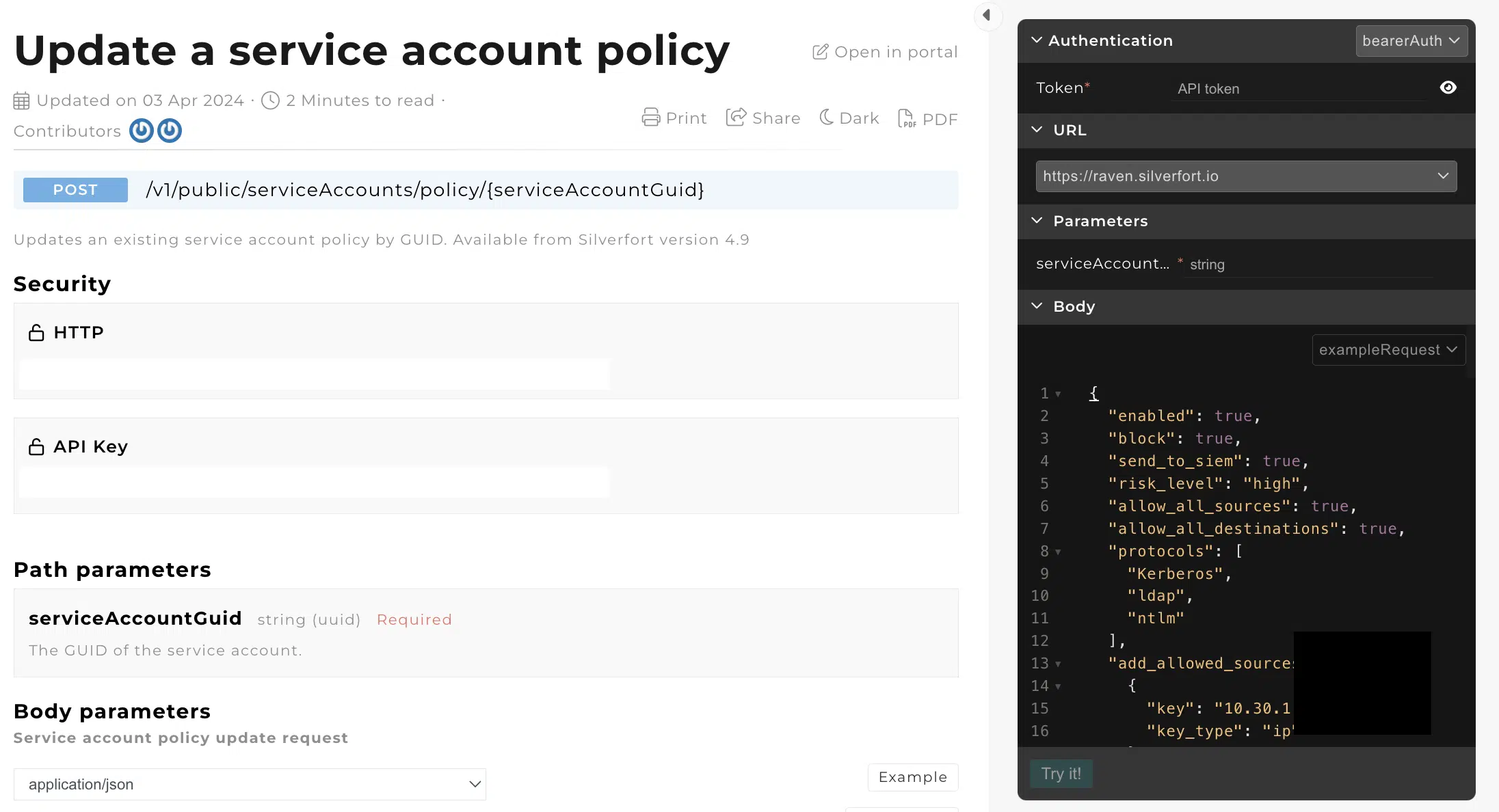Click the first contributor avatar
1499x812 pixels.
coord(142,131)
